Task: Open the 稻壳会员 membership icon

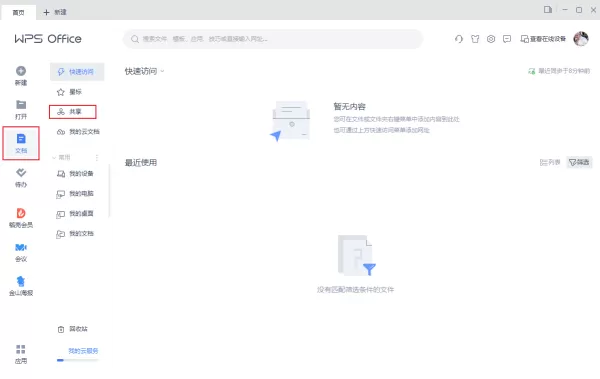Action: (21, 218)
